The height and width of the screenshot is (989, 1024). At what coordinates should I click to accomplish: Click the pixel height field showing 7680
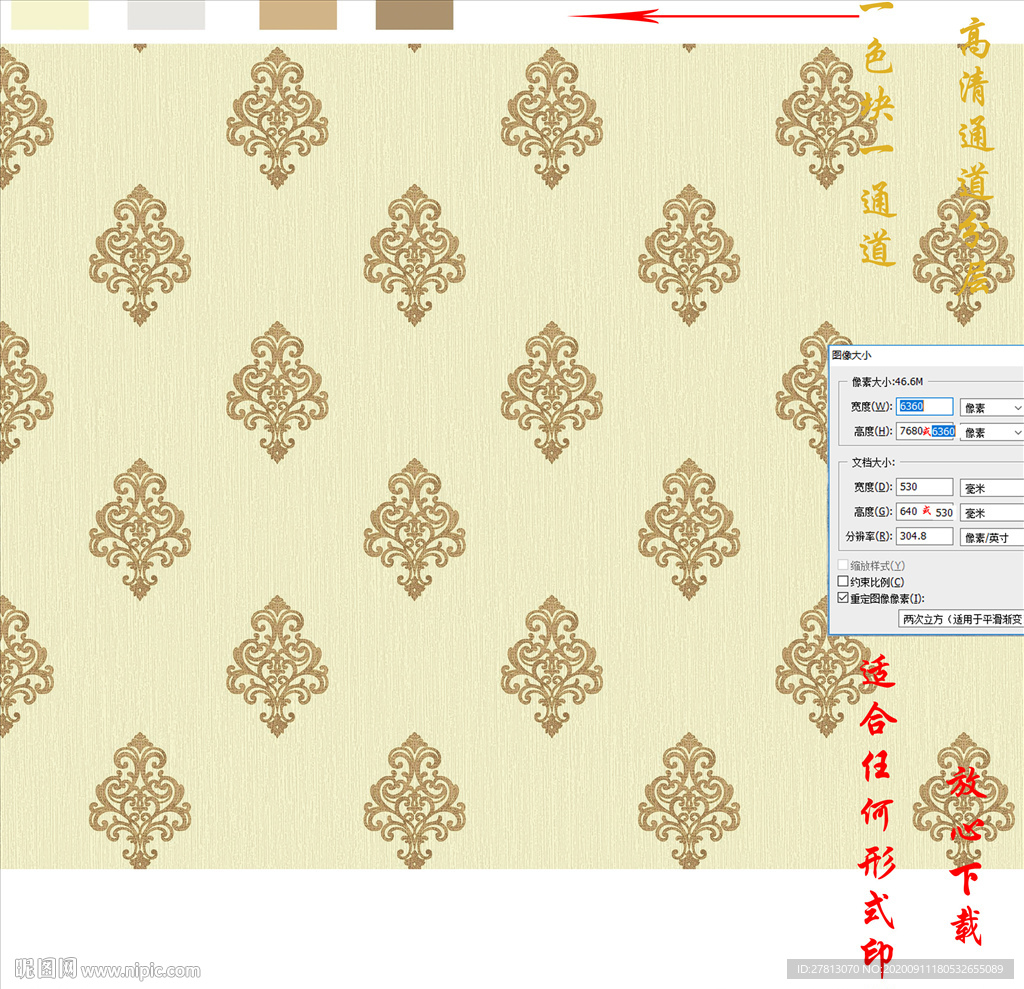coord(924,431)
